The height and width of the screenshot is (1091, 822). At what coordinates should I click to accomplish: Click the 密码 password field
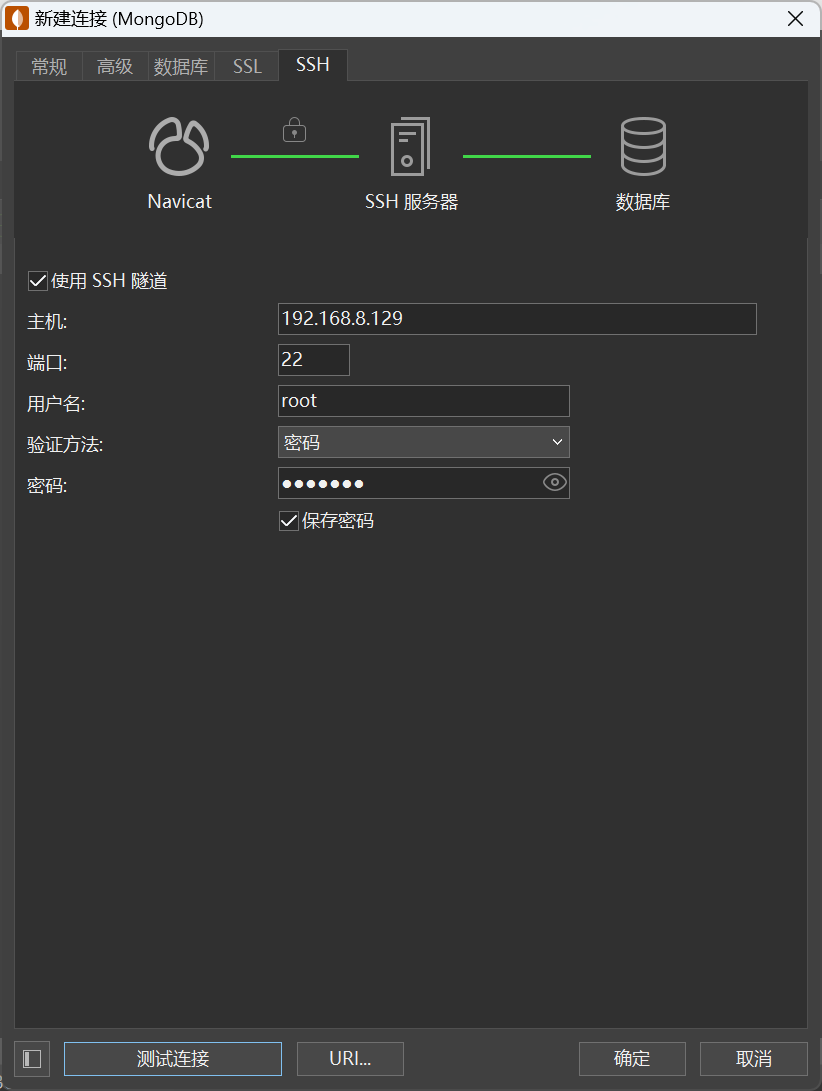coord(424,483)
